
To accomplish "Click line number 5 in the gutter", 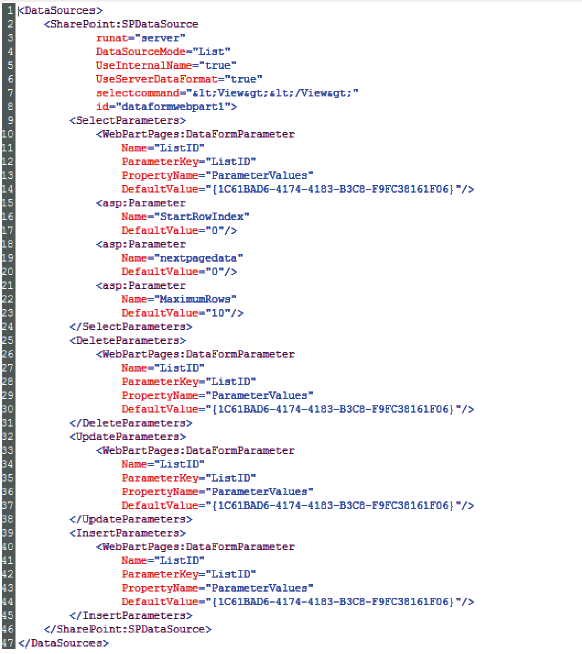I will click(10, 65).
